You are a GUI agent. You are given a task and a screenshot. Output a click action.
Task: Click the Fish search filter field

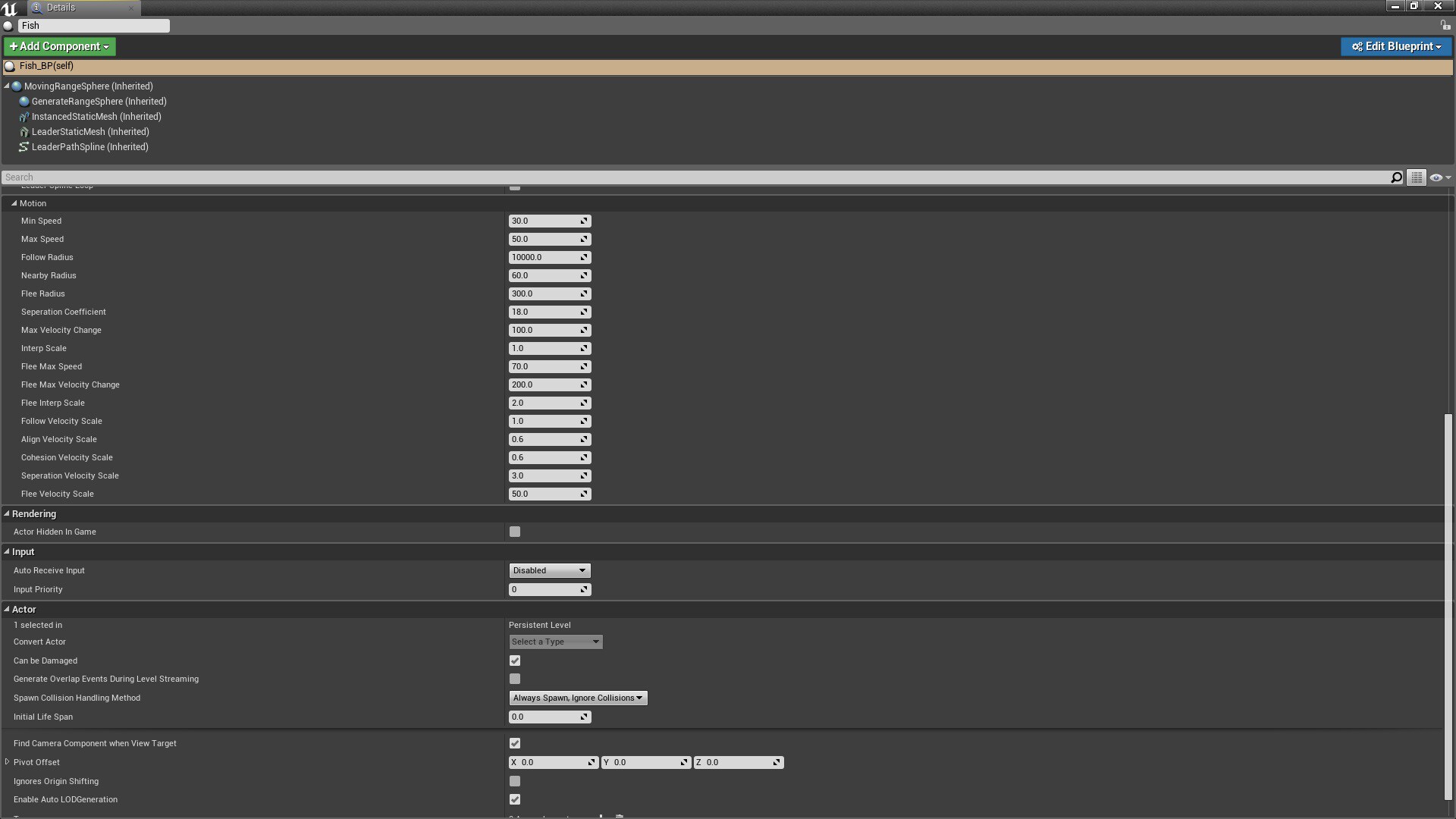[x=94, y=25]
